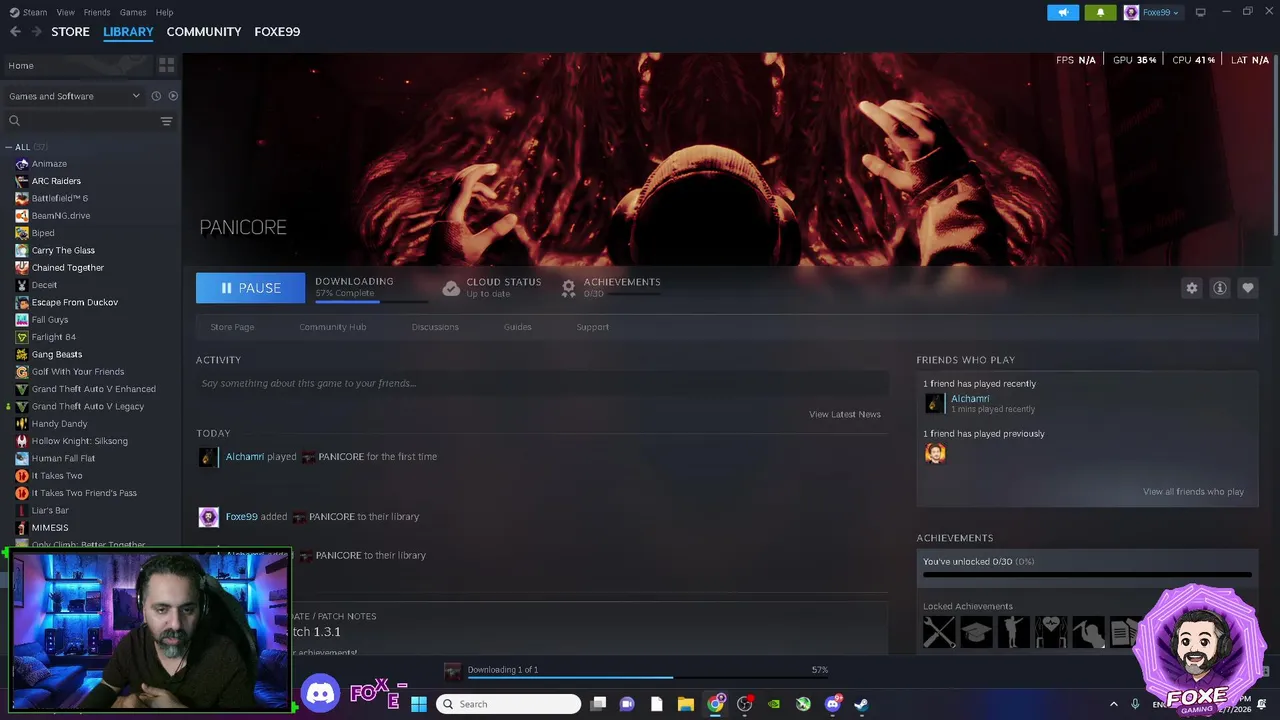Click the bottom download progress bar
1280x720 pixels.
tap(648, 678)
